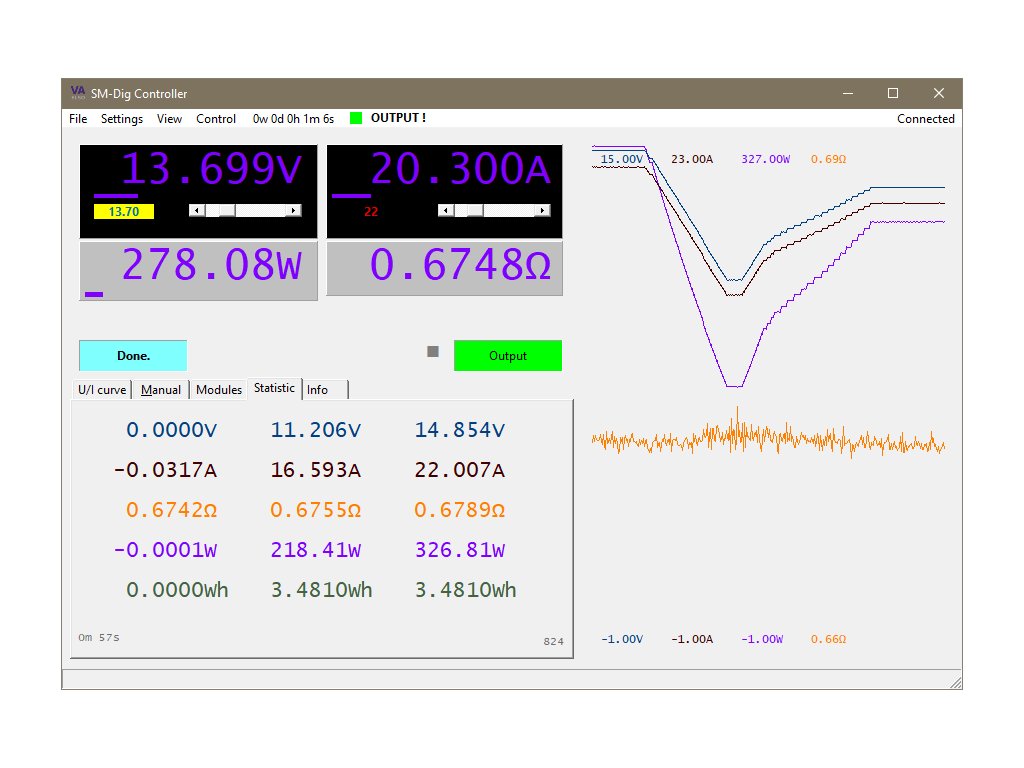
Task: Toggle the green Output button
Action: 508,356
